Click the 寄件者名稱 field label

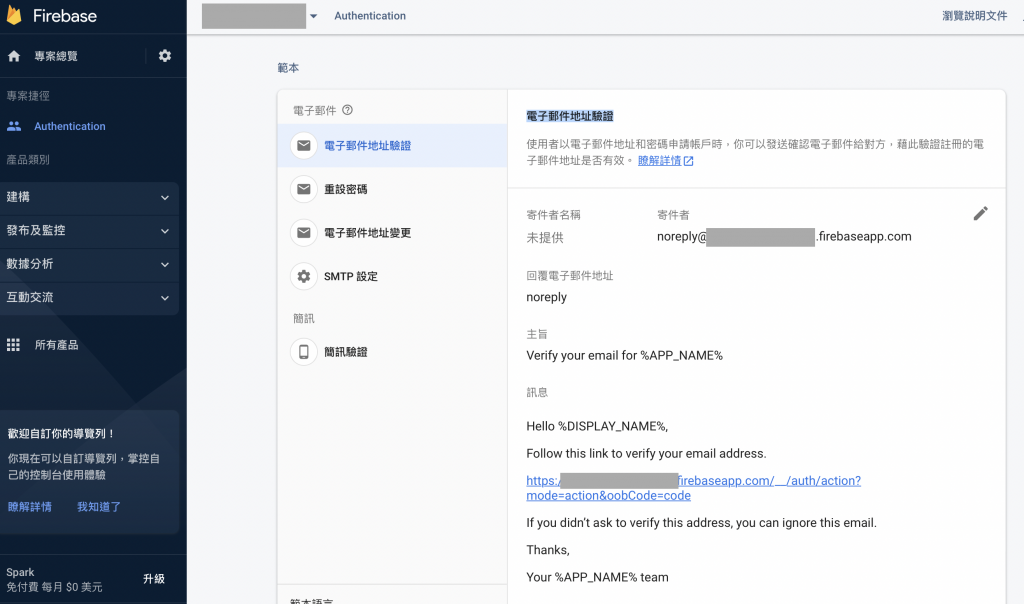553,215
